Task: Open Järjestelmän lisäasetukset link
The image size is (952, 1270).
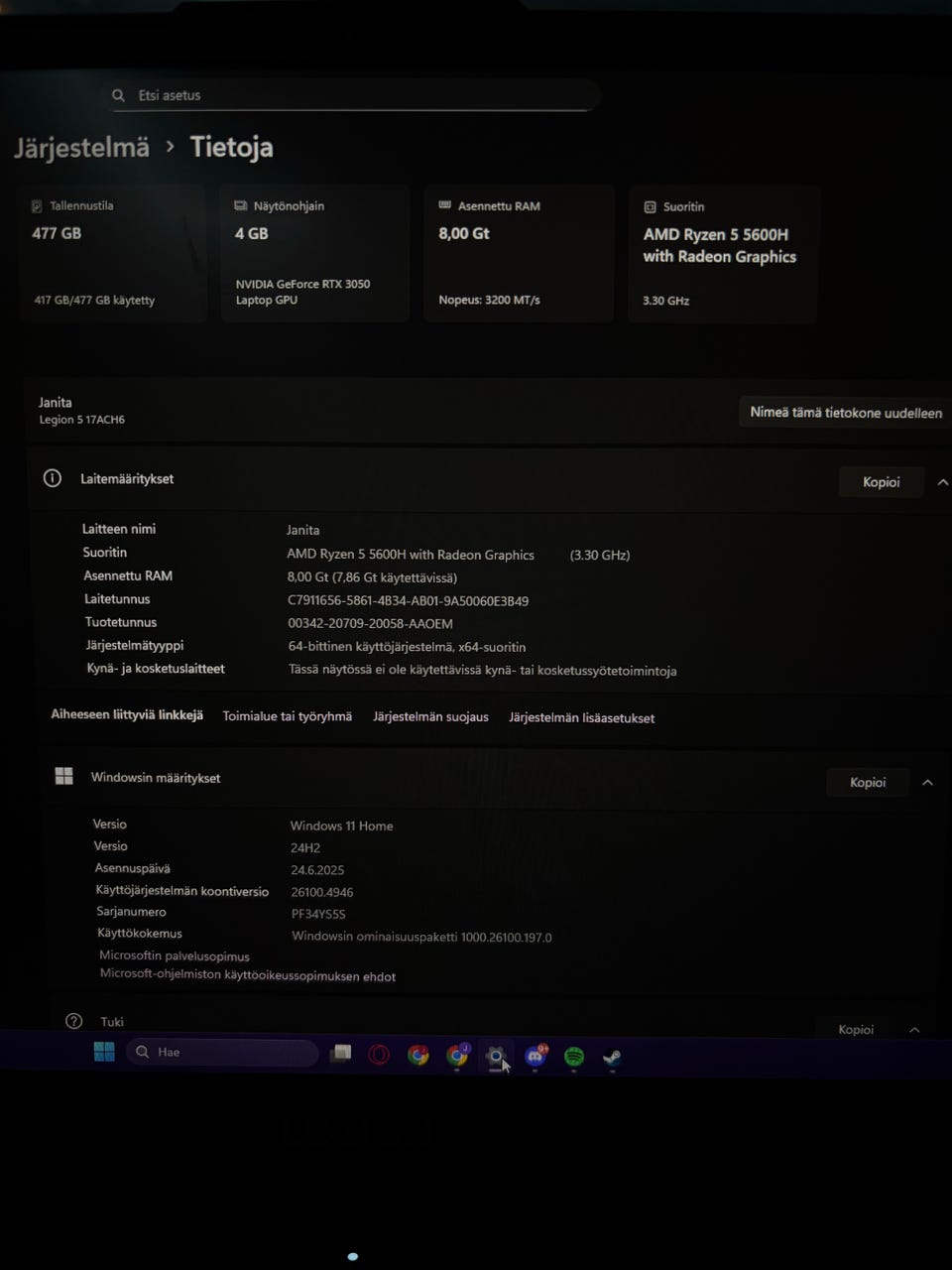Action: coord(582,718)
